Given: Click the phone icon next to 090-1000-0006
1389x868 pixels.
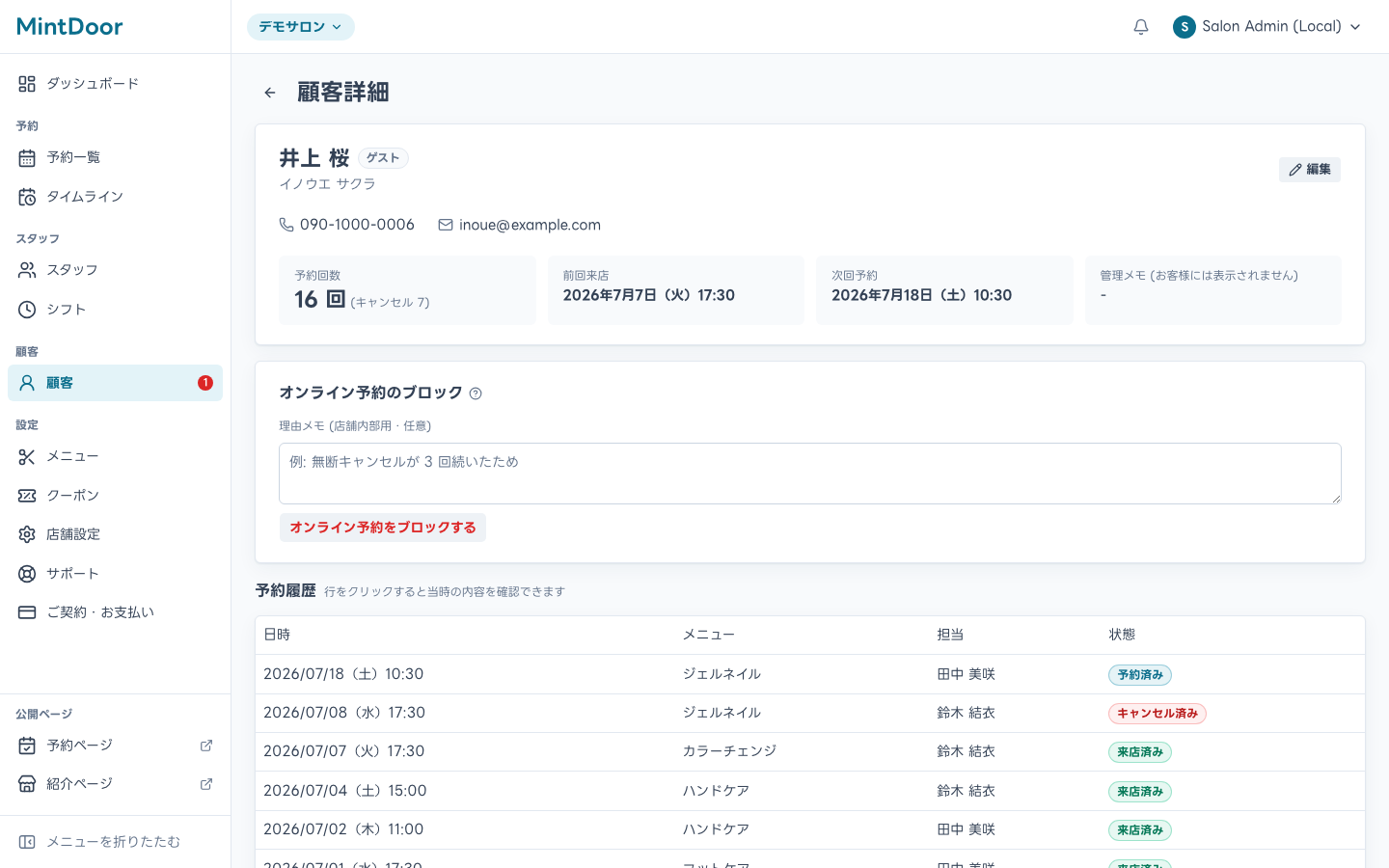Looking at the screenshot, I should [x=286, y=225].
